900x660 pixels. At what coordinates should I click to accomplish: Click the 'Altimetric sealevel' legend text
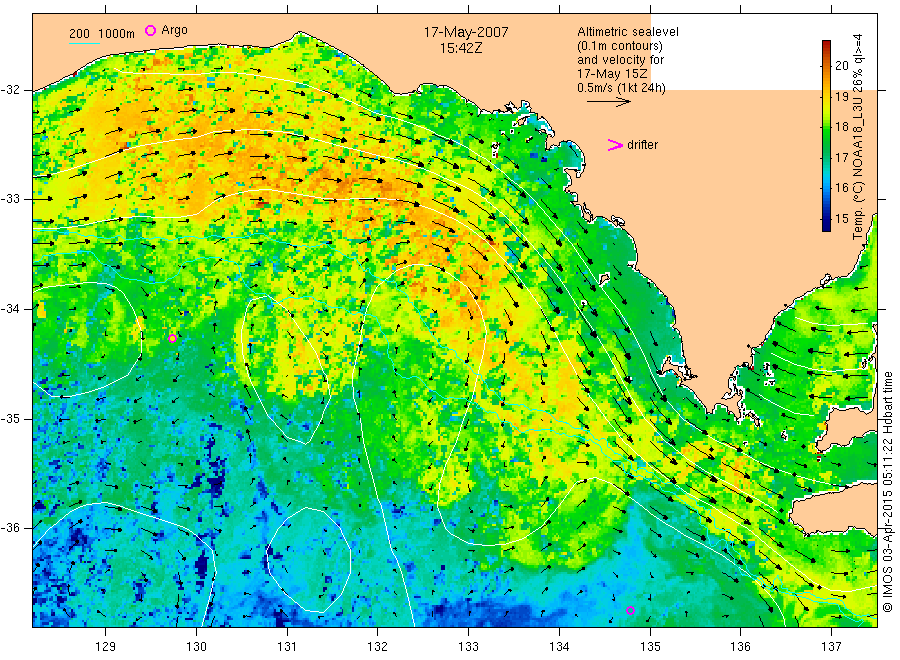(x=627, y=32)
